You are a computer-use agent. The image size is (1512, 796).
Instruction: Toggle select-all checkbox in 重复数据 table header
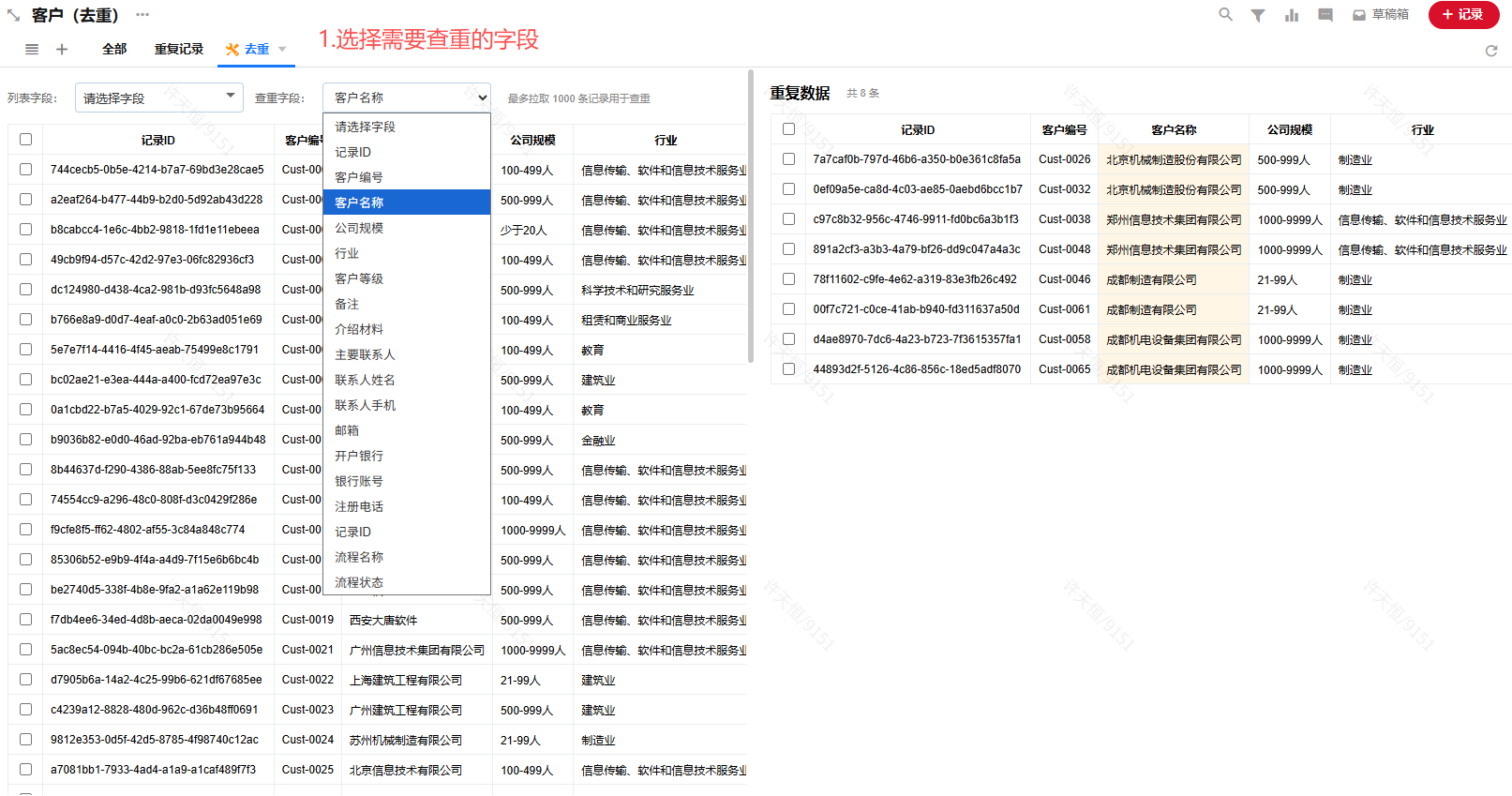pos(788,129)
